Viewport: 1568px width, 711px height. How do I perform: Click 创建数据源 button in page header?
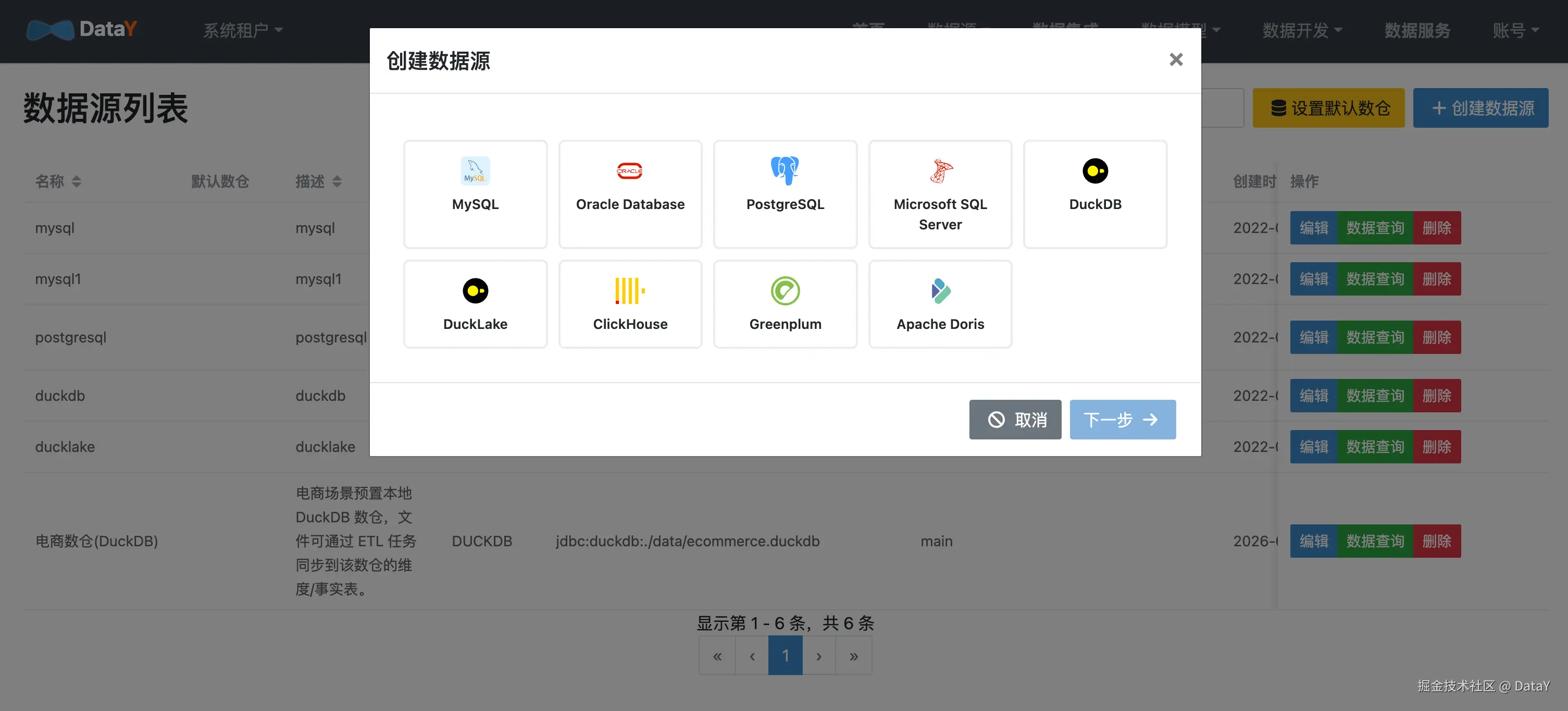tap(1480, 108)
